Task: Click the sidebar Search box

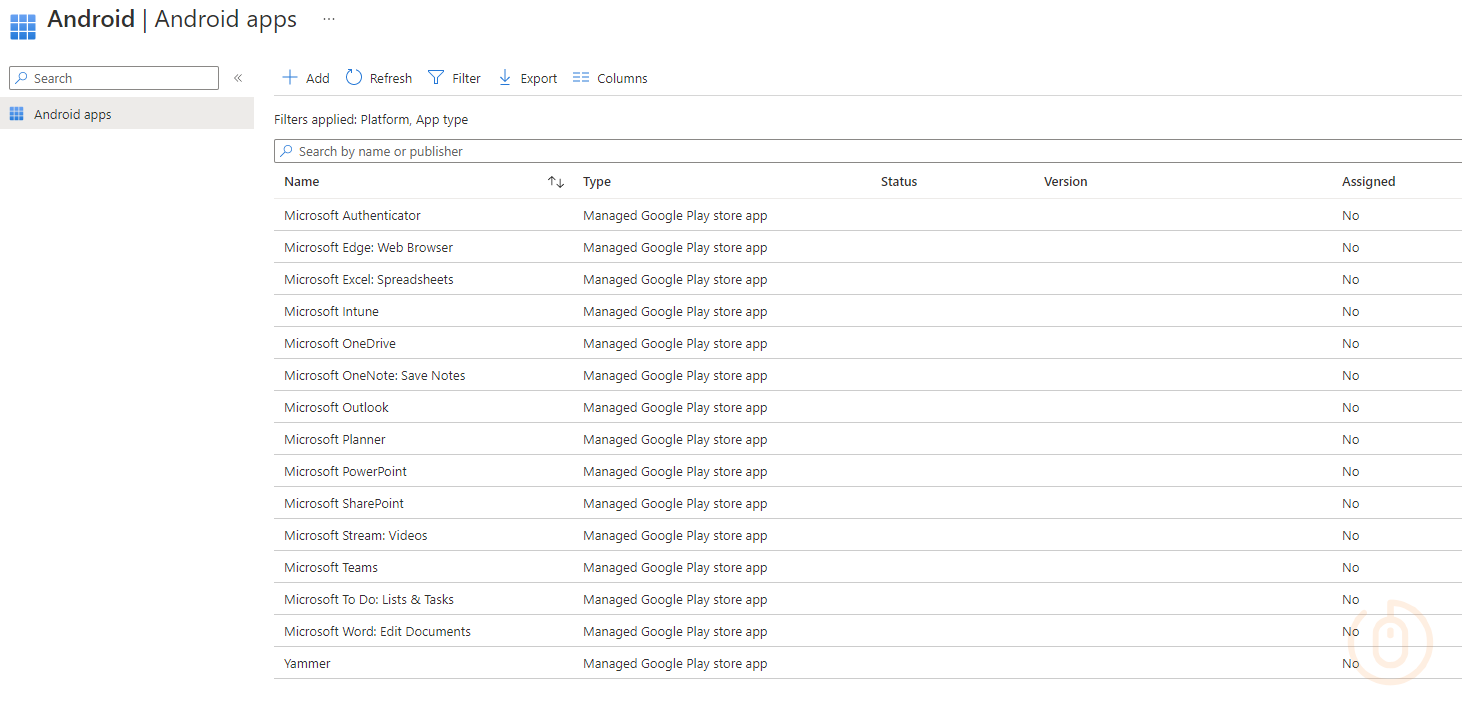Action: click(114, 78)
